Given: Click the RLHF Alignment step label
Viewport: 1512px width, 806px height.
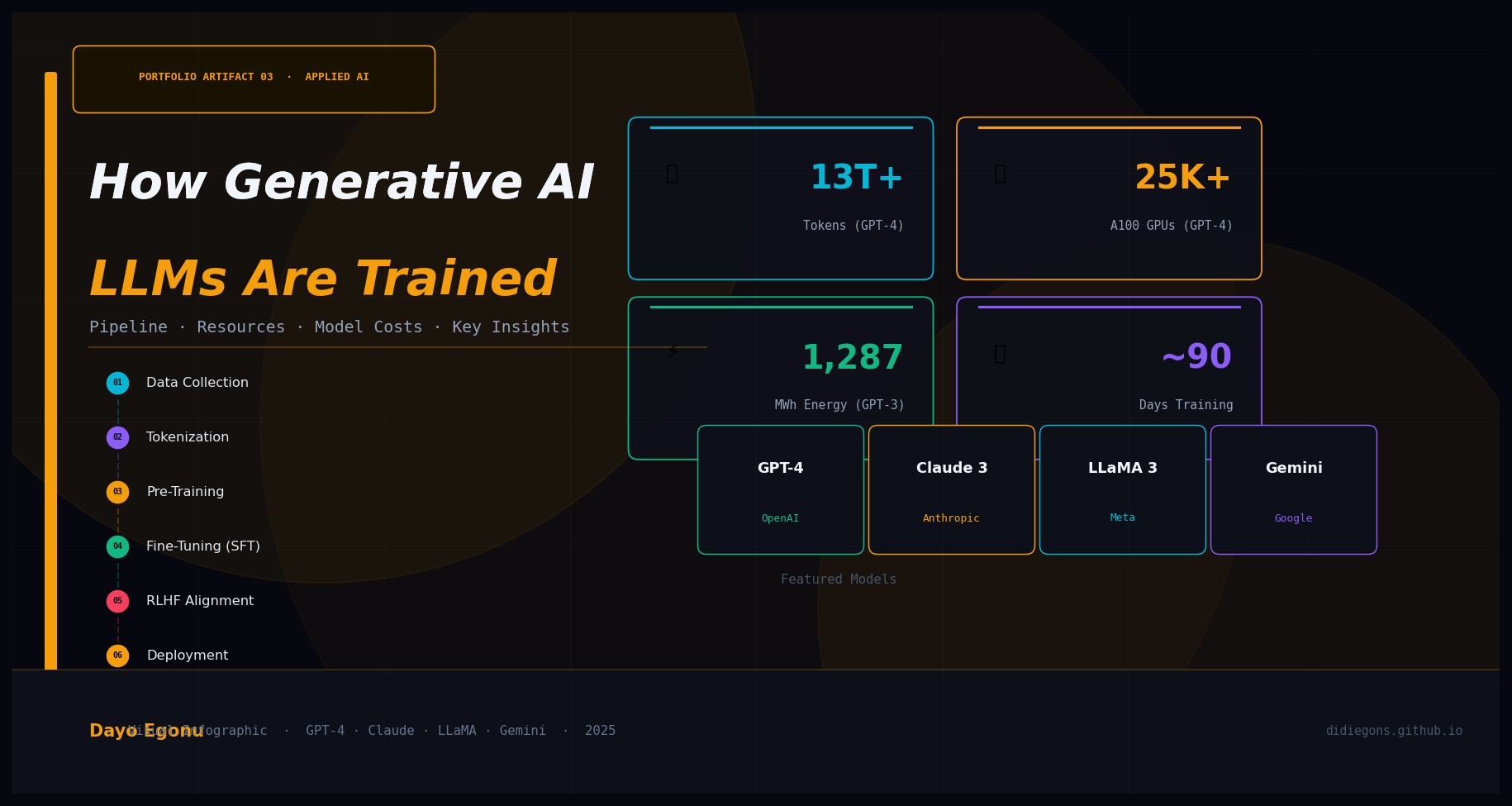Looking at the screenshot, I should click(x=200, y=601).
